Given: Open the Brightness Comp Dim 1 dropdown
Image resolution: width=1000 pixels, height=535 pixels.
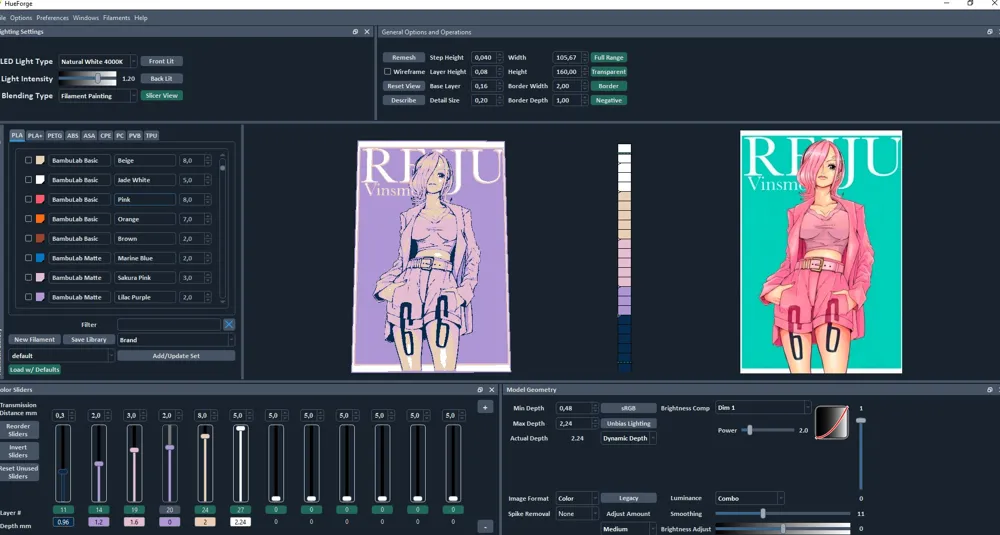Looking at the screenshot, I should pyautogui.click(x=763, y=407).
